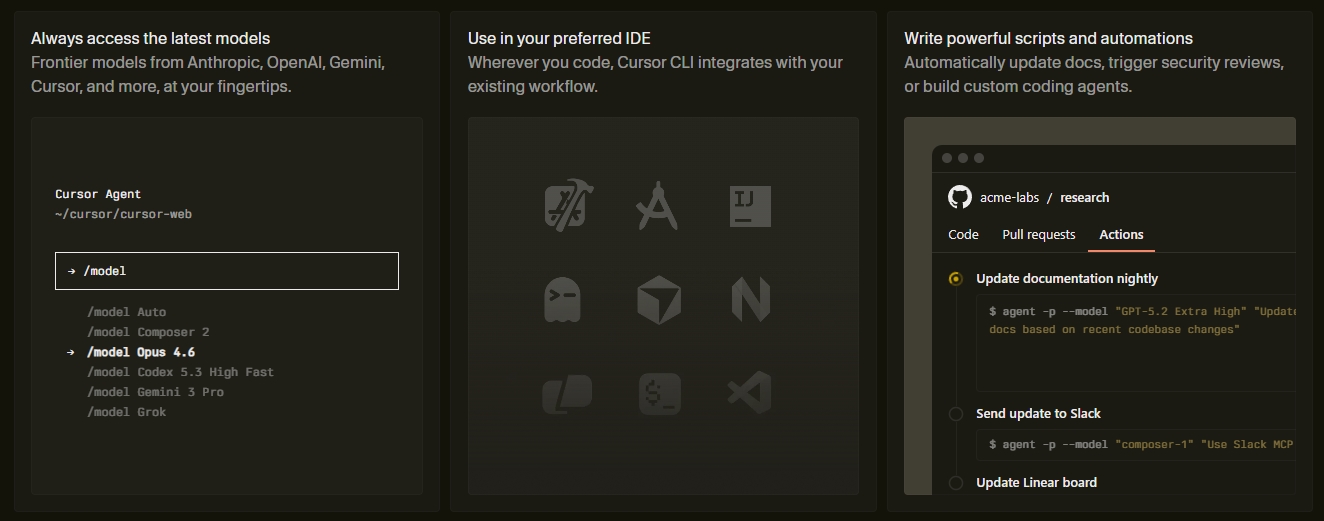Click the research repository name
1324x521 pixels.
(x=1084, y=197)
